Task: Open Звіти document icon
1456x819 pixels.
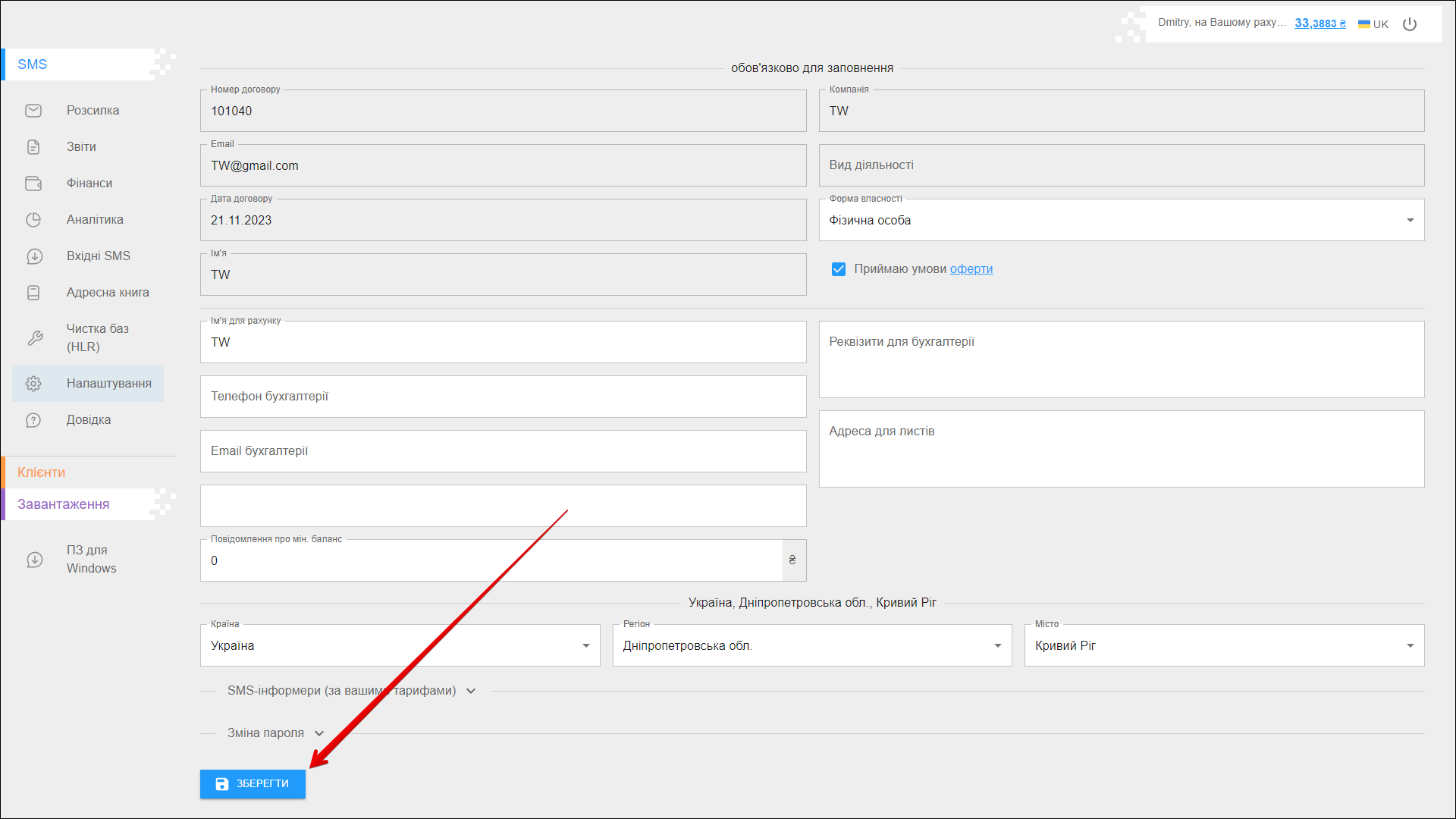Action: (x=33, y=147)
